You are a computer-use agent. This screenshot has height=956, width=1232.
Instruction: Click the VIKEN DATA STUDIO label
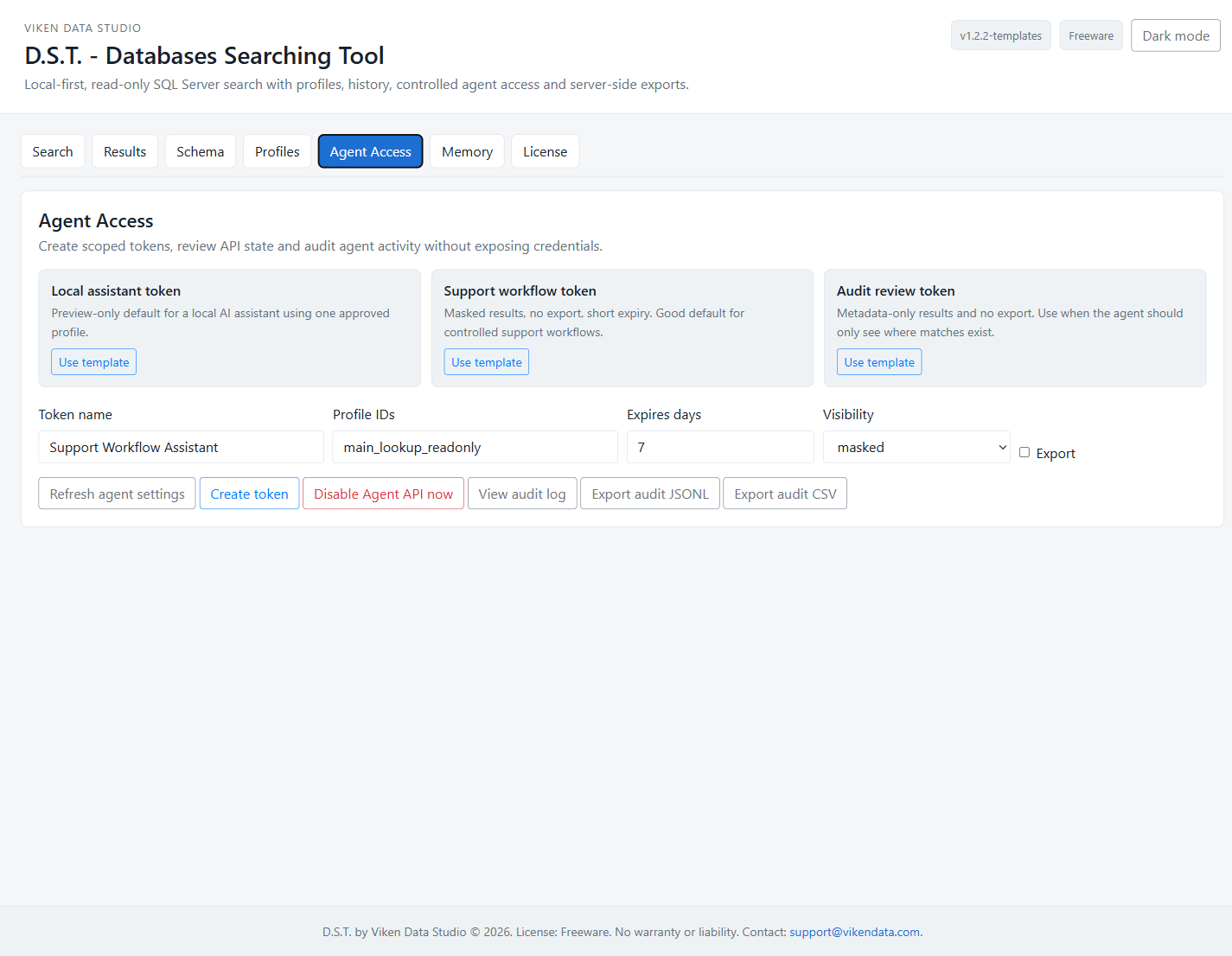pyautogui.click(x=82, y=29)
